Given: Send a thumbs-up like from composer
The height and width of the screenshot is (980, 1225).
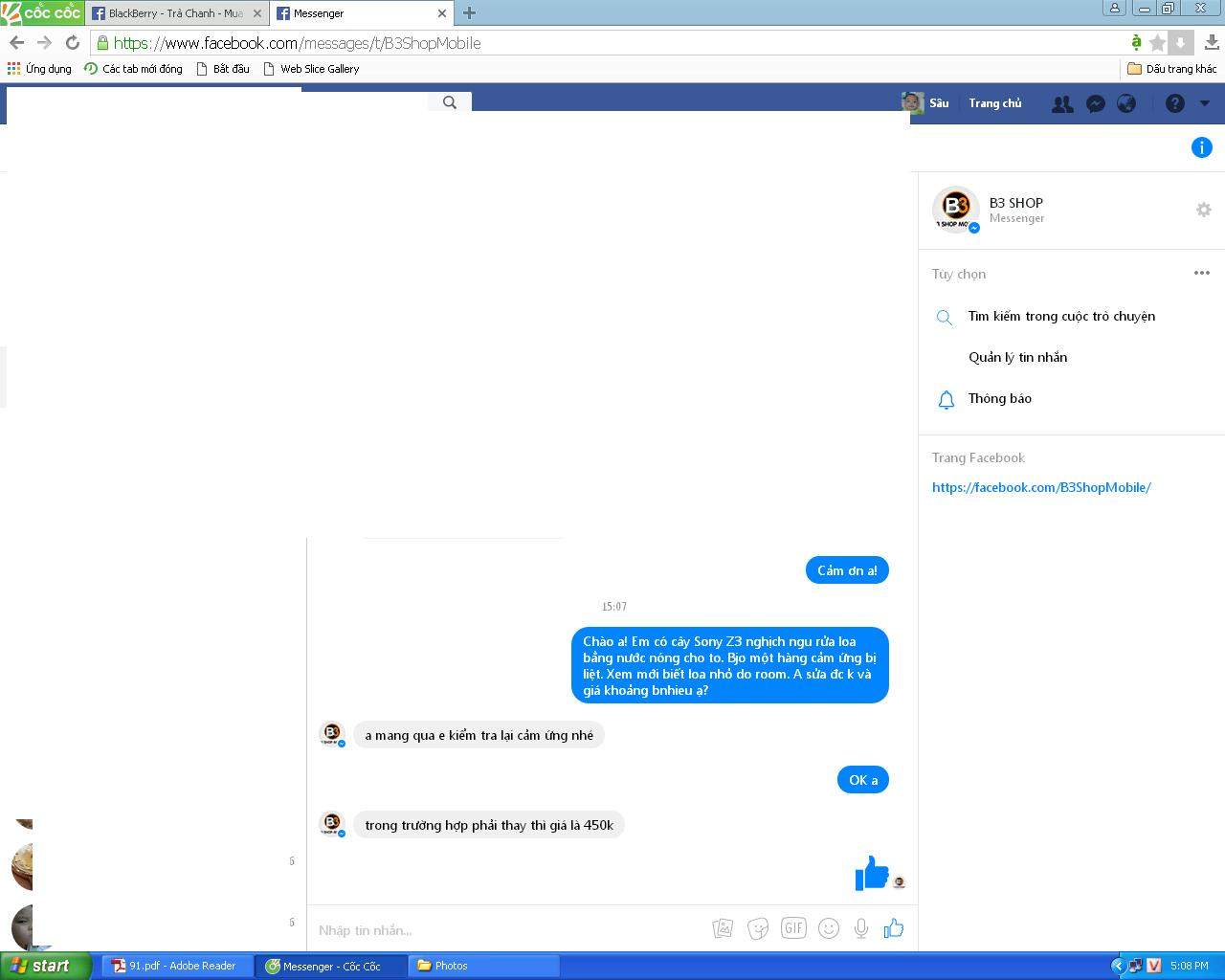Looking at the screenshot, I should point(894,928).
